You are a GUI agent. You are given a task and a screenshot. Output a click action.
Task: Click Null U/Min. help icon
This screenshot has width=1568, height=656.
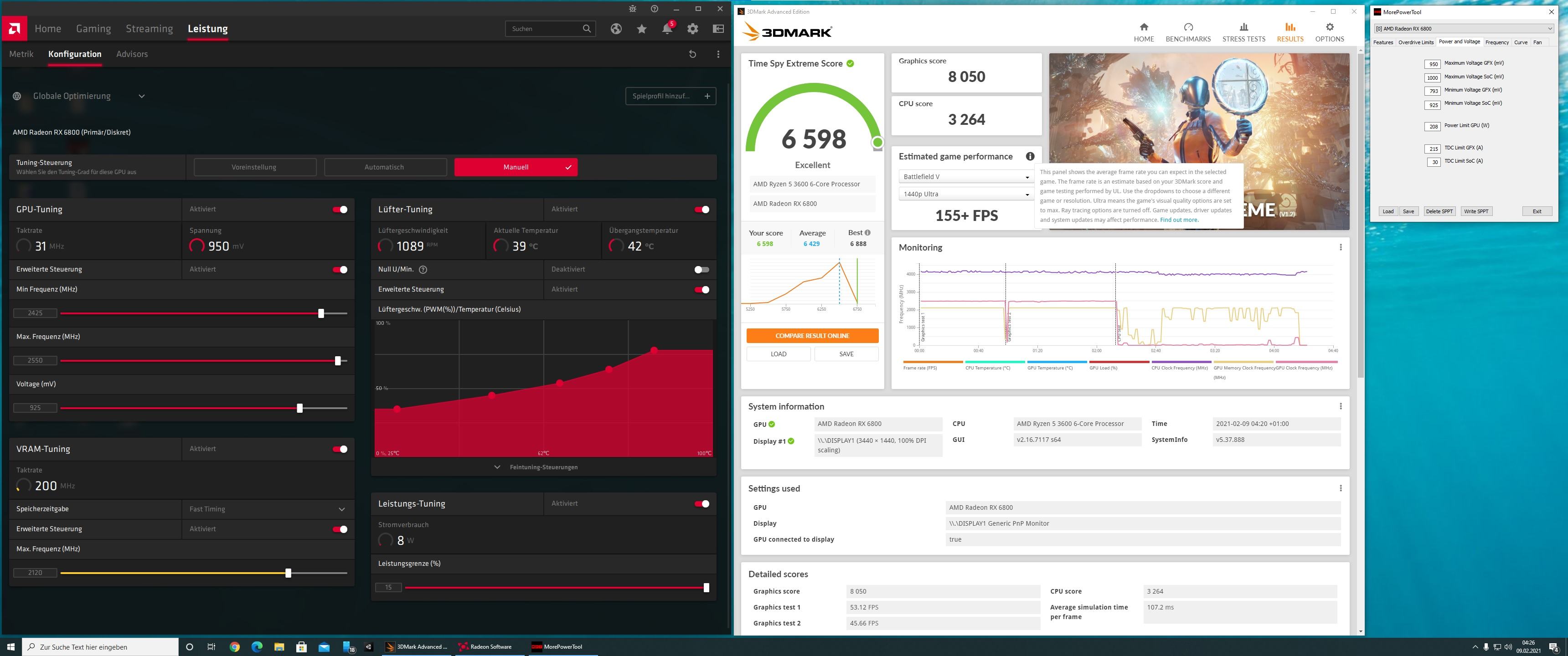(x=423, y=270)
